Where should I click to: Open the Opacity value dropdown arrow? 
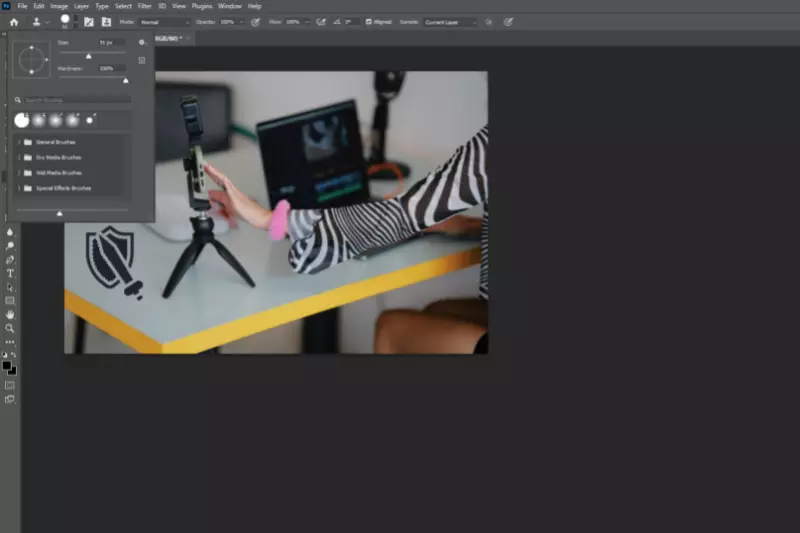pos(241,22)
